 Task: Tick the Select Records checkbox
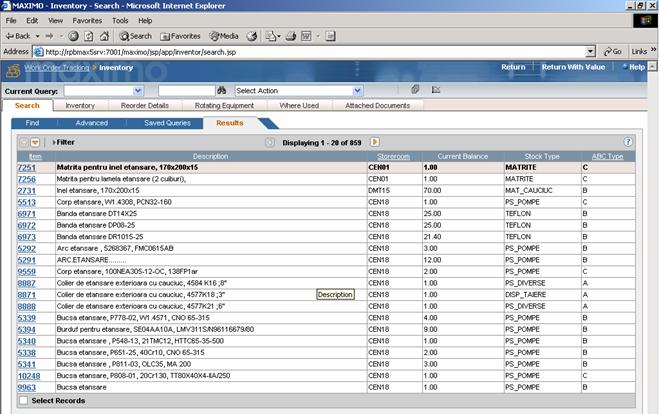24,401
